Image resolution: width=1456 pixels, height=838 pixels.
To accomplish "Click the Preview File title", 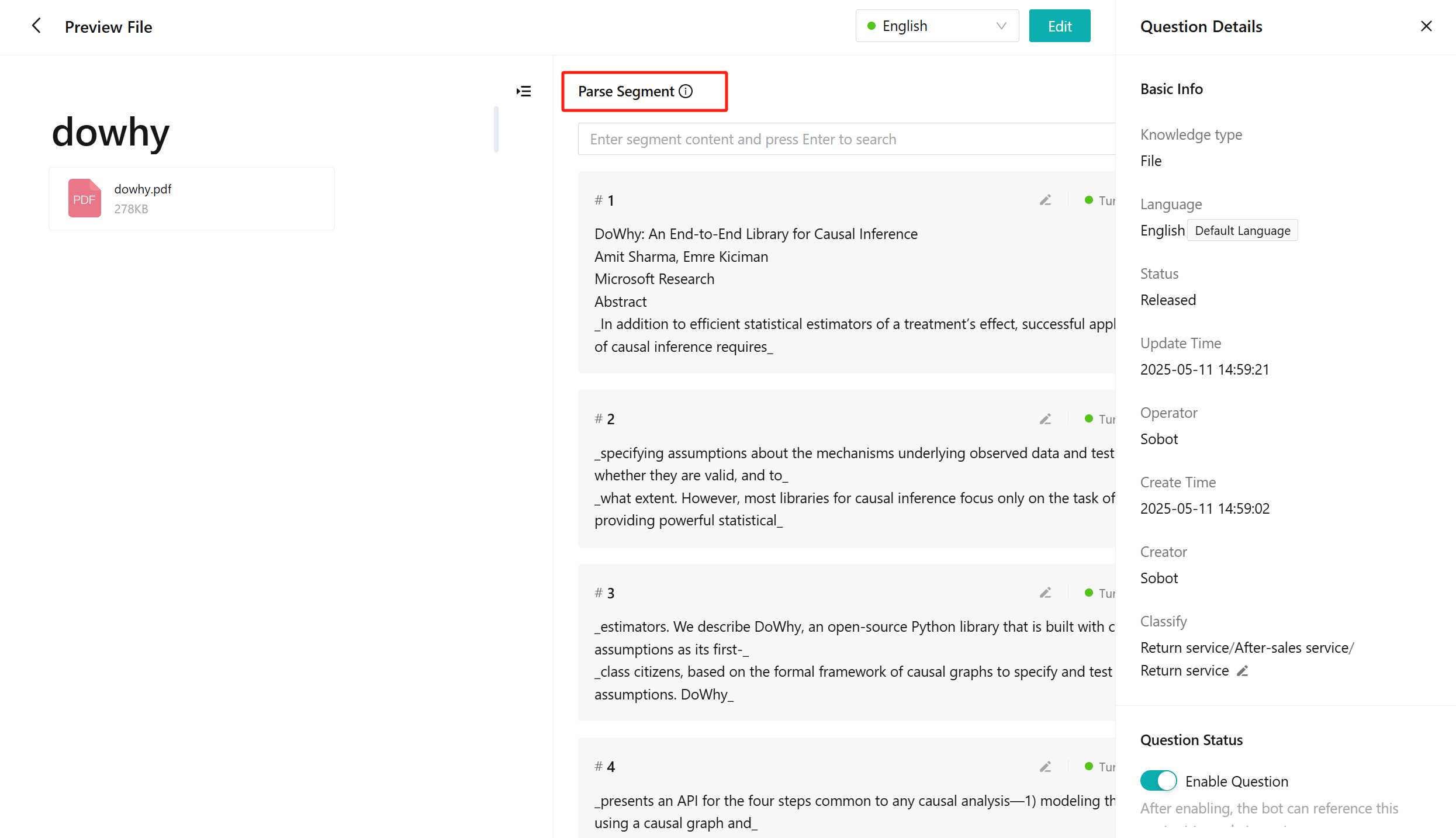I will tap(108, 27).
